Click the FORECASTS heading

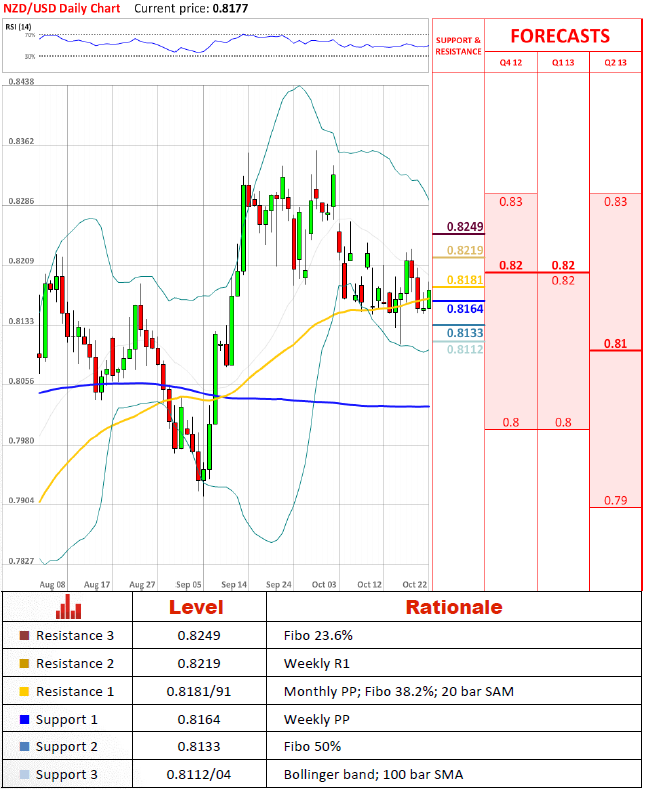(x=560, y=36)
